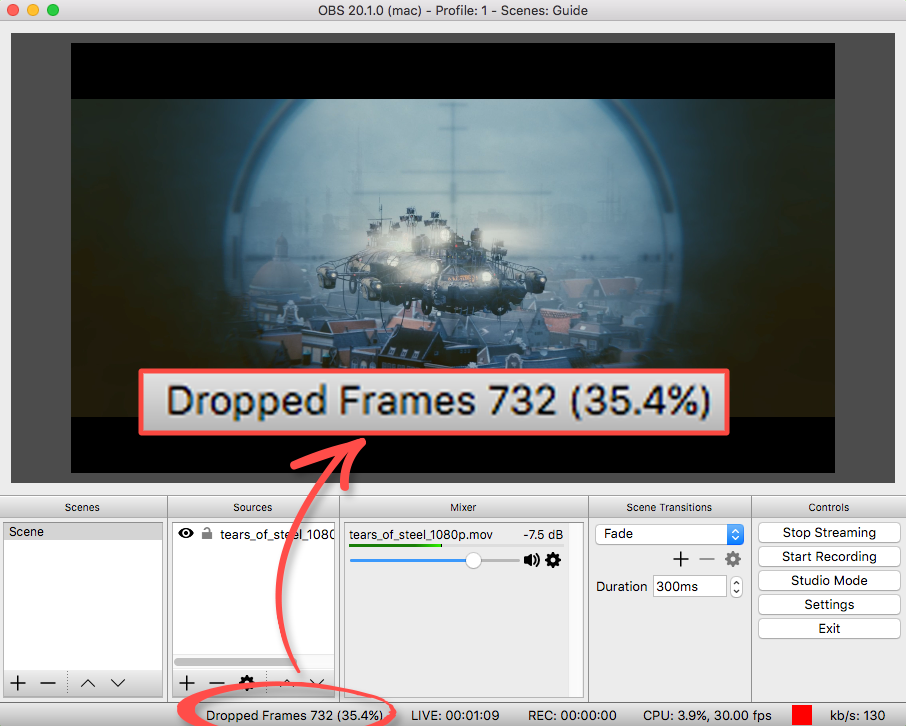906x726 pixels.
Task: Add a new scene
Action: coord(18,683)
